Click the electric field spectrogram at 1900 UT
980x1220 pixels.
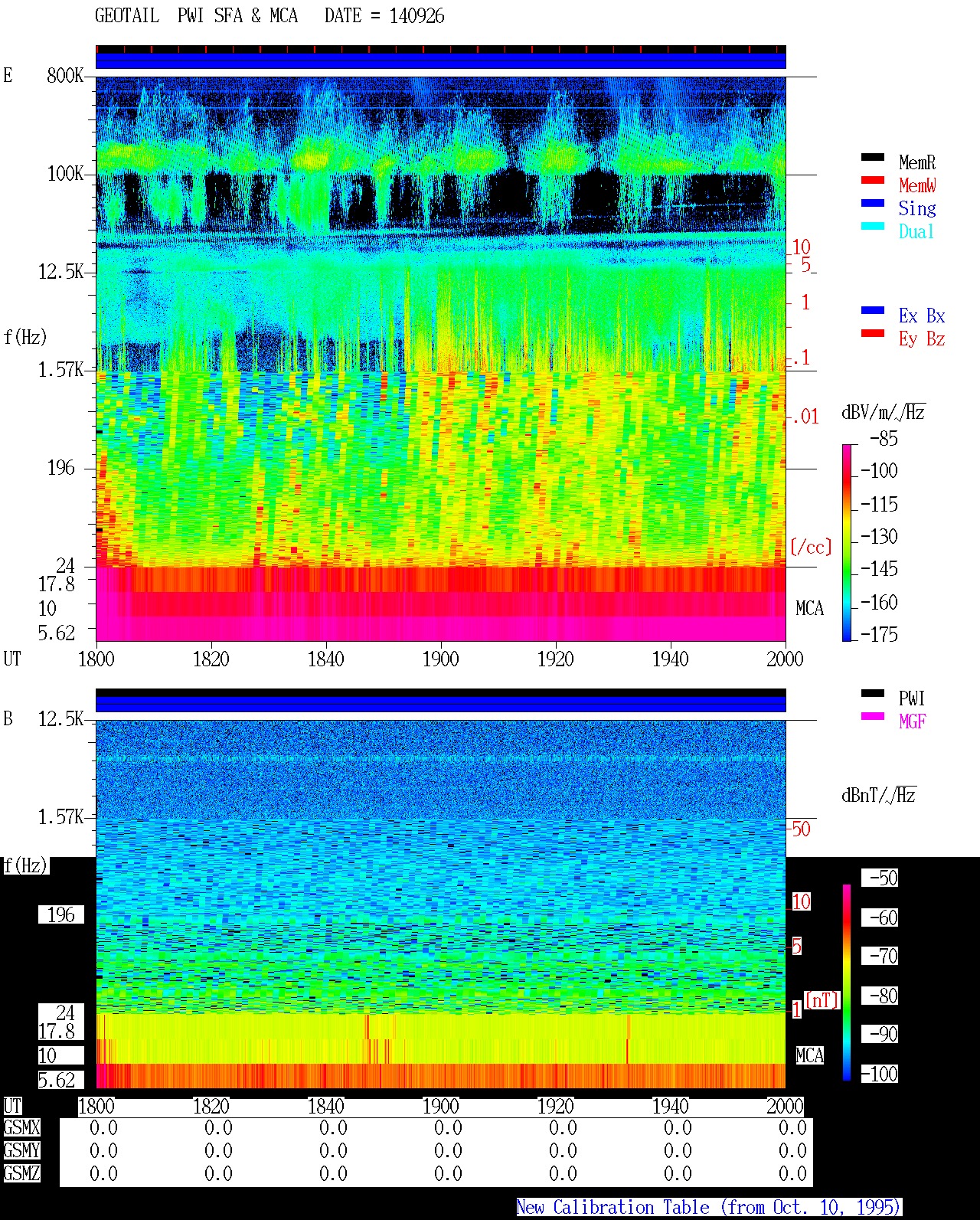click(x=440, y=358)
